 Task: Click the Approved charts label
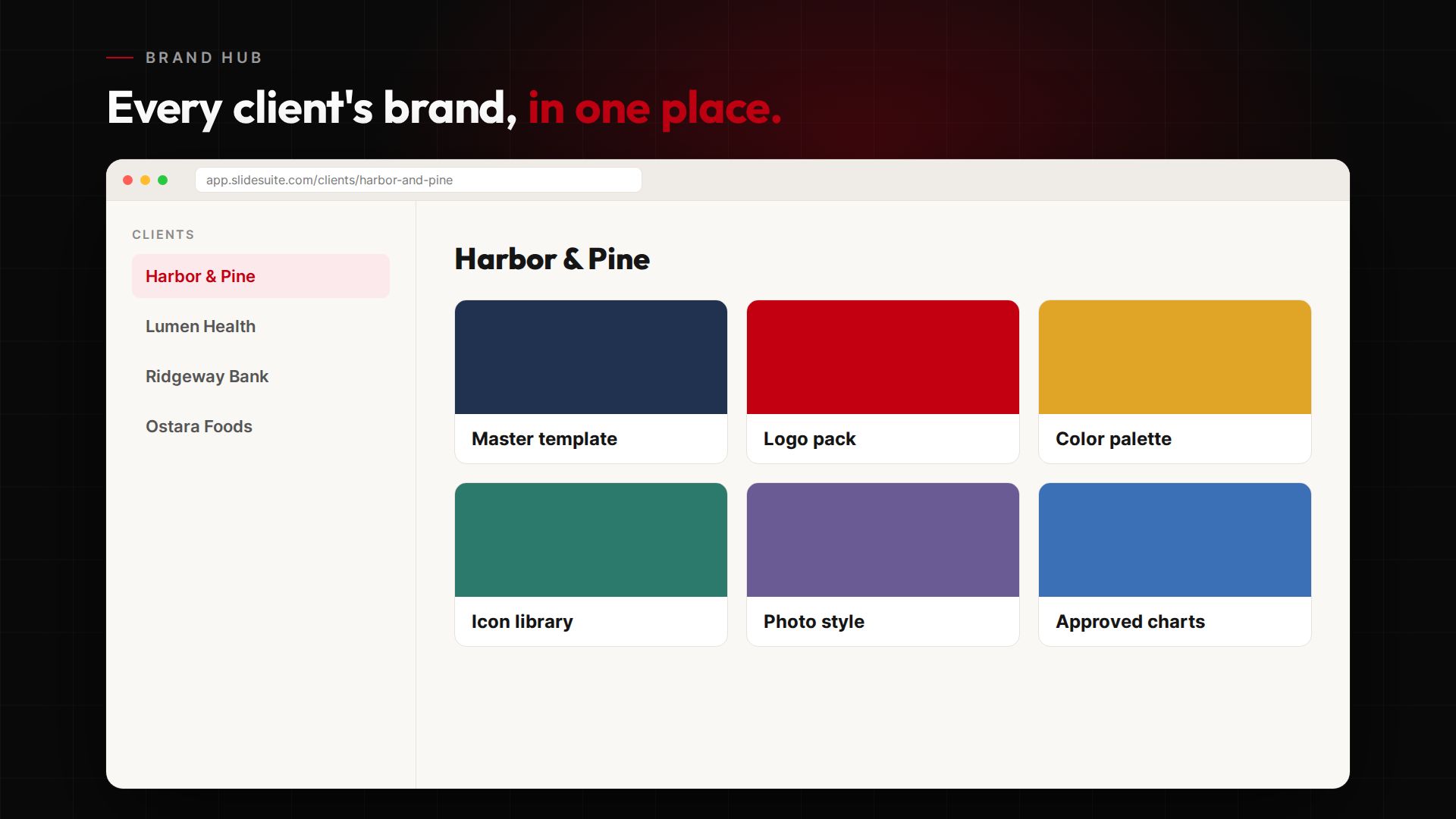[x=1130, y=622]
